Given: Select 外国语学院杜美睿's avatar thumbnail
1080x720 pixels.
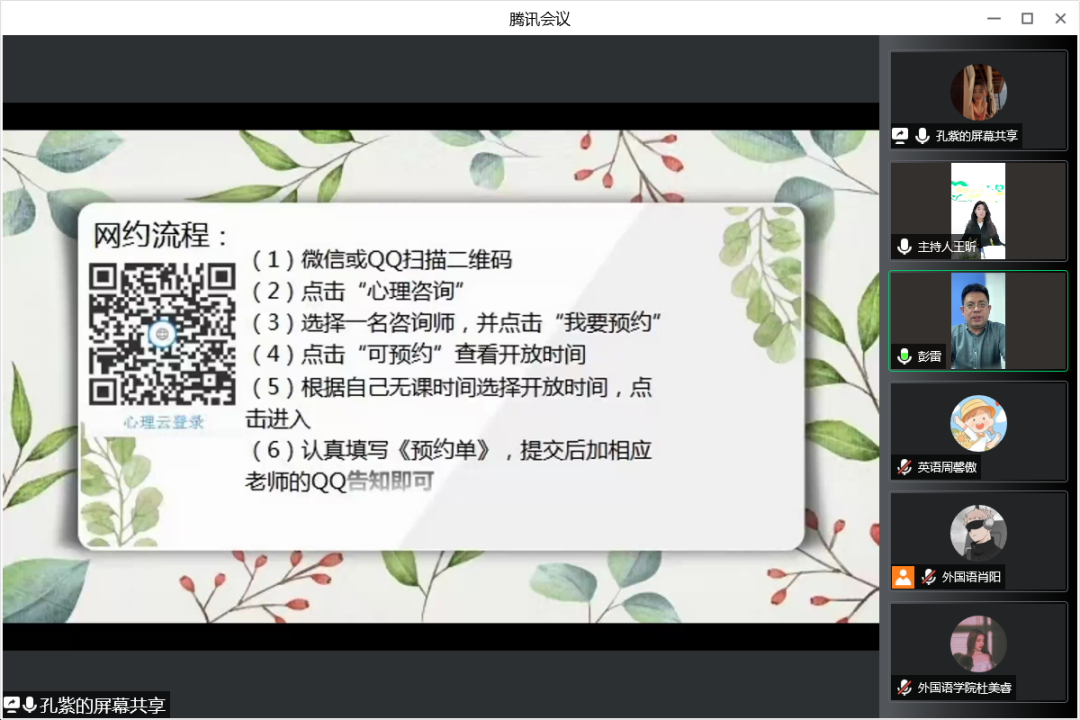Looking at the screenshot, I should point(978,643).
